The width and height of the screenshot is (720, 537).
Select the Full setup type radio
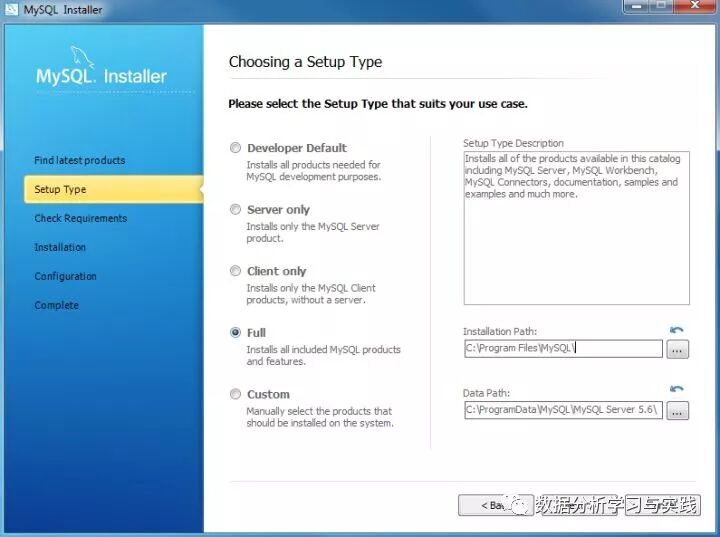pos(235,332)
